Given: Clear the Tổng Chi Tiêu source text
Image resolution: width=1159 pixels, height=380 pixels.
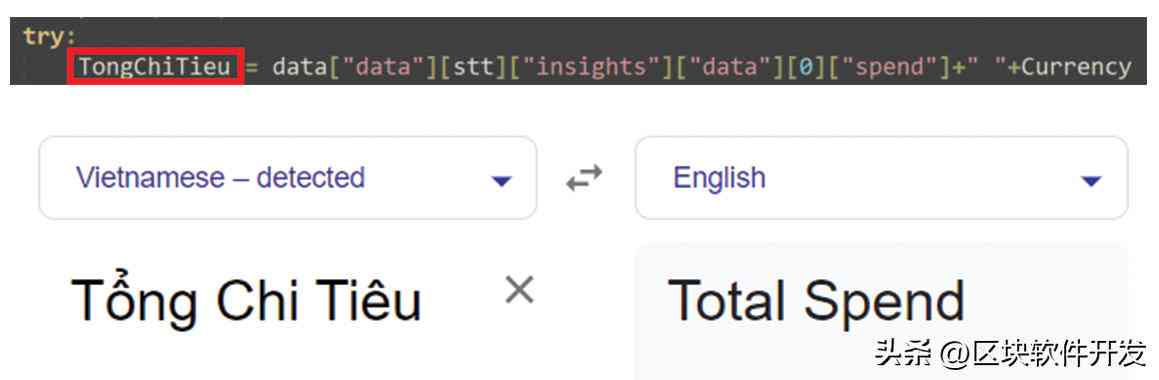Looking at the screenshot, I should click(519, 290).
